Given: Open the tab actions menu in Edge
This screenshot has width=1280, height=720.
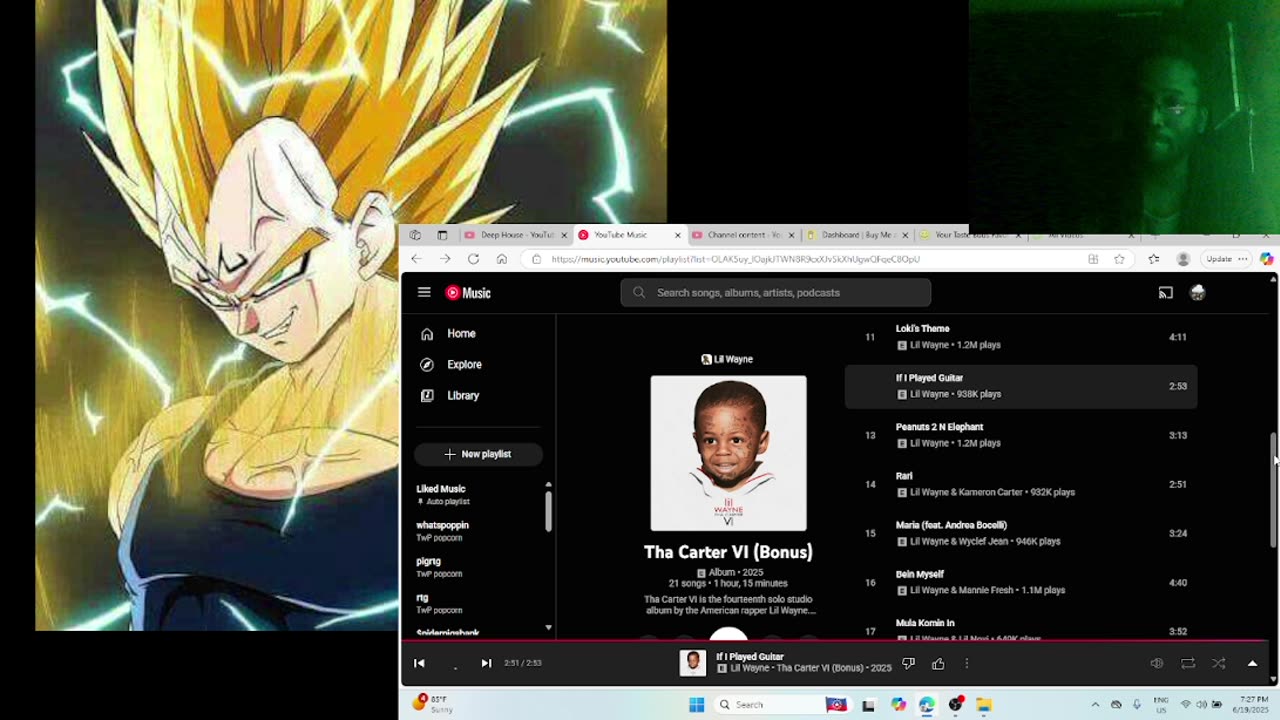Looking at the screenshot, I should click(x=415, y=235).
